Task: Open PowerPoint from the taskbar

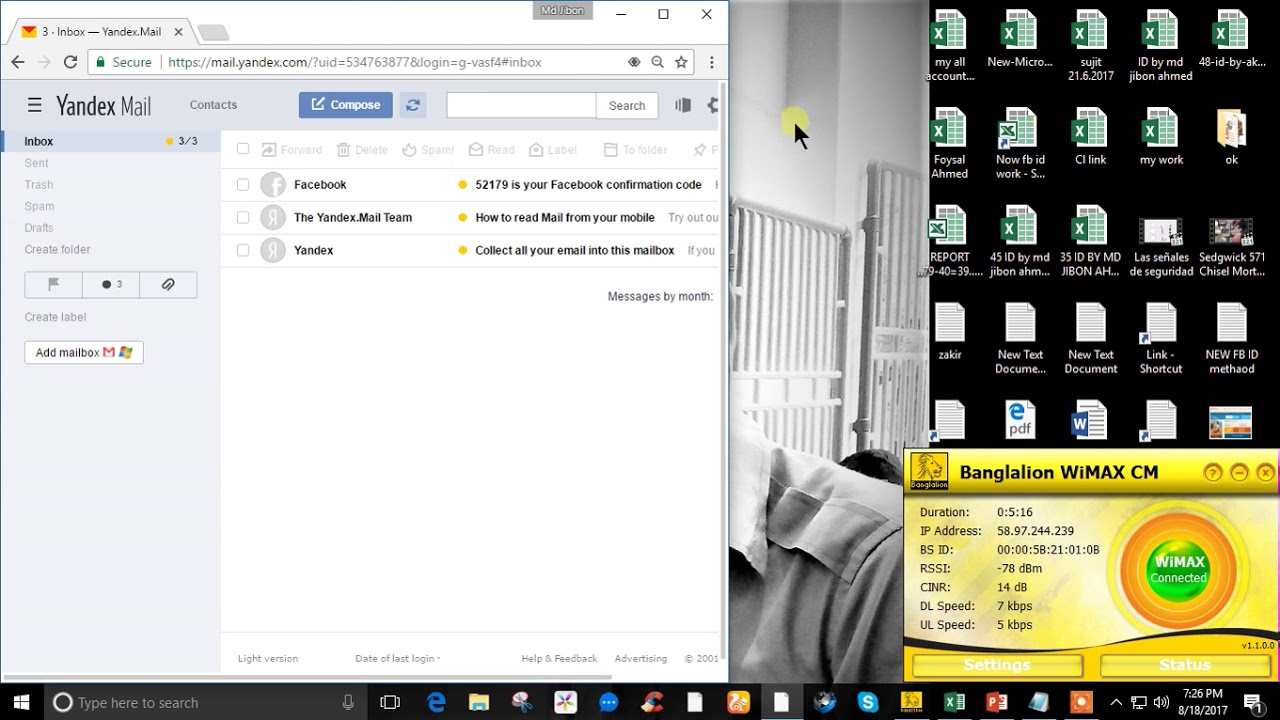Action: pos(997,702)
